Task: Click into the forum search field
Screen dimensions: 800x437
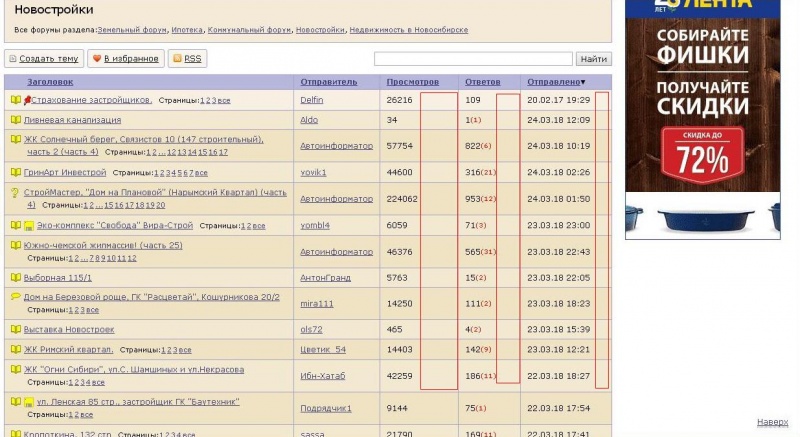Action: 473,59
